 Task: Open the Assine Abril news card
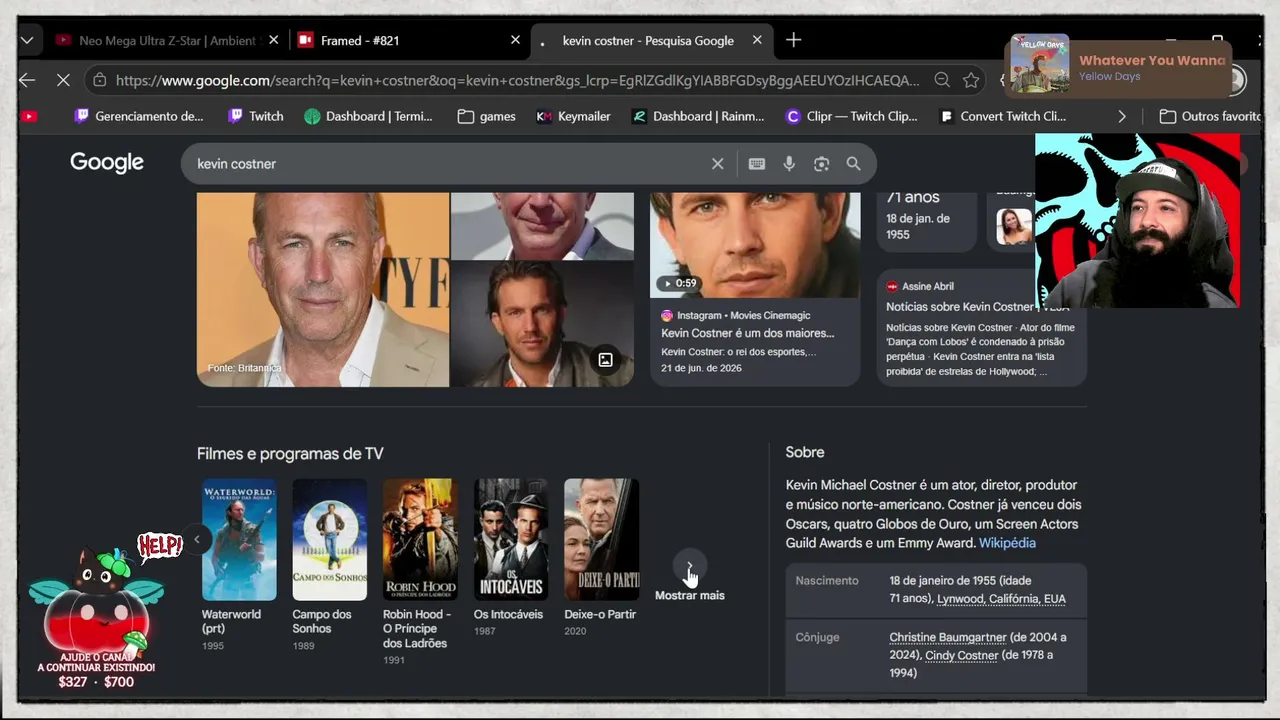(982, 328)
